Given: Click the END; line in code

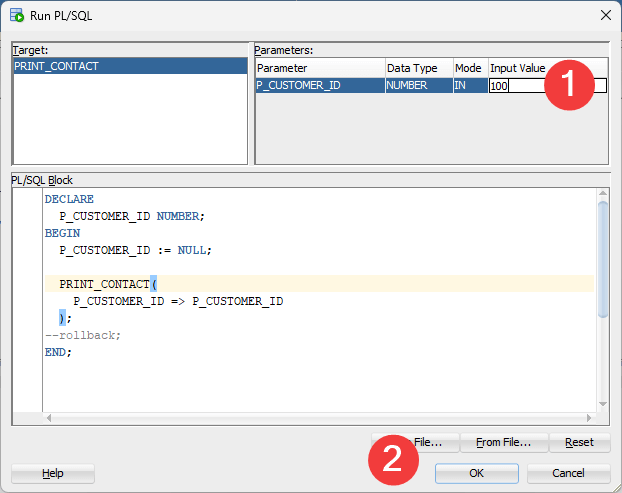Looking at the screenshot, I should click(58, 352).
